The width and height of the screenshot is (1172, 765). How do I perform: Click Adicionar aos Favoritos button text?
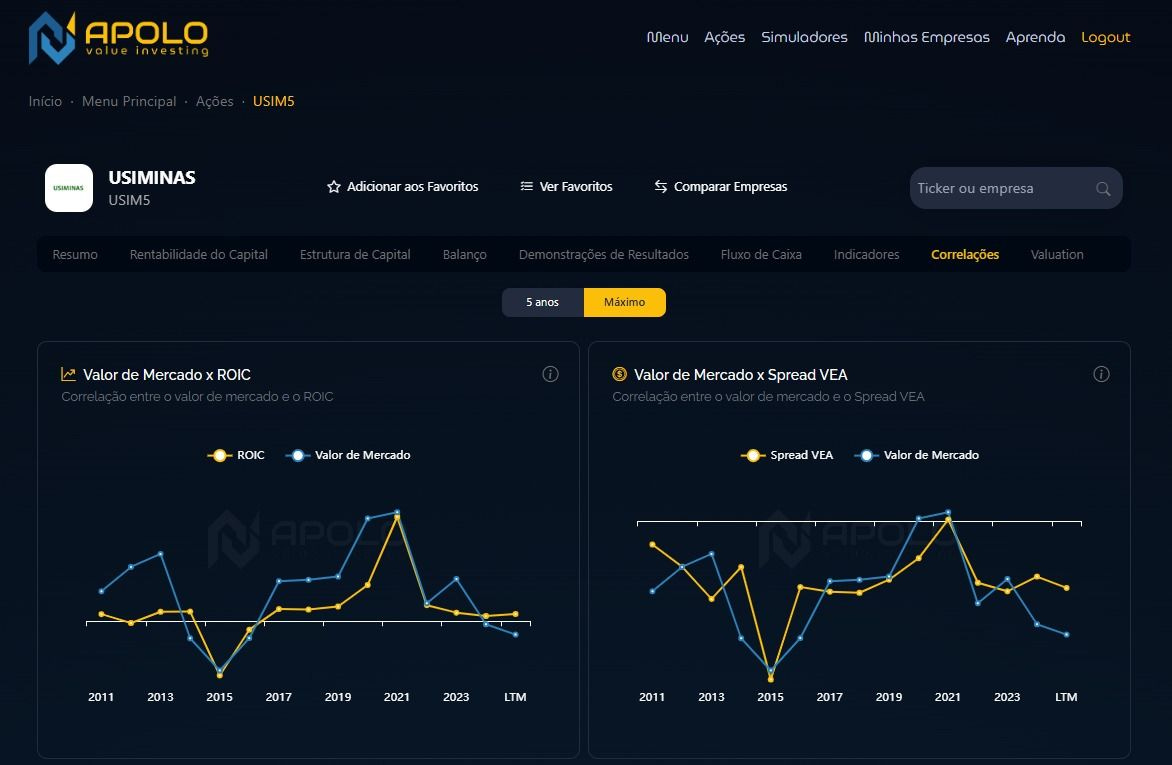413,187
